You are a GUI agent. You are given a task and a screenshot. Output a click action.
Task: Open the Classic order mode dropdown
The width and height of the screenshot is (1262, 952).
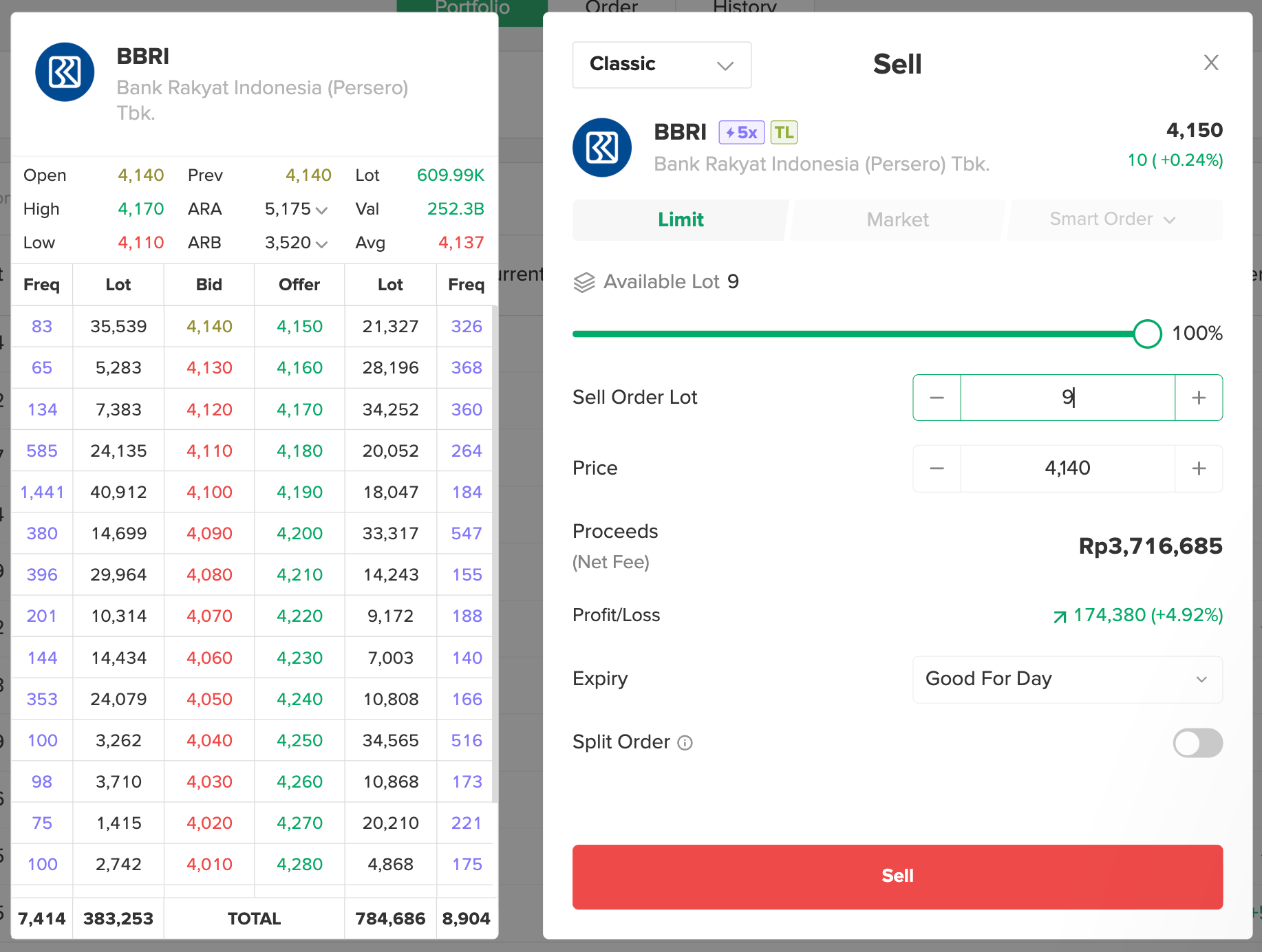(662, 65)
